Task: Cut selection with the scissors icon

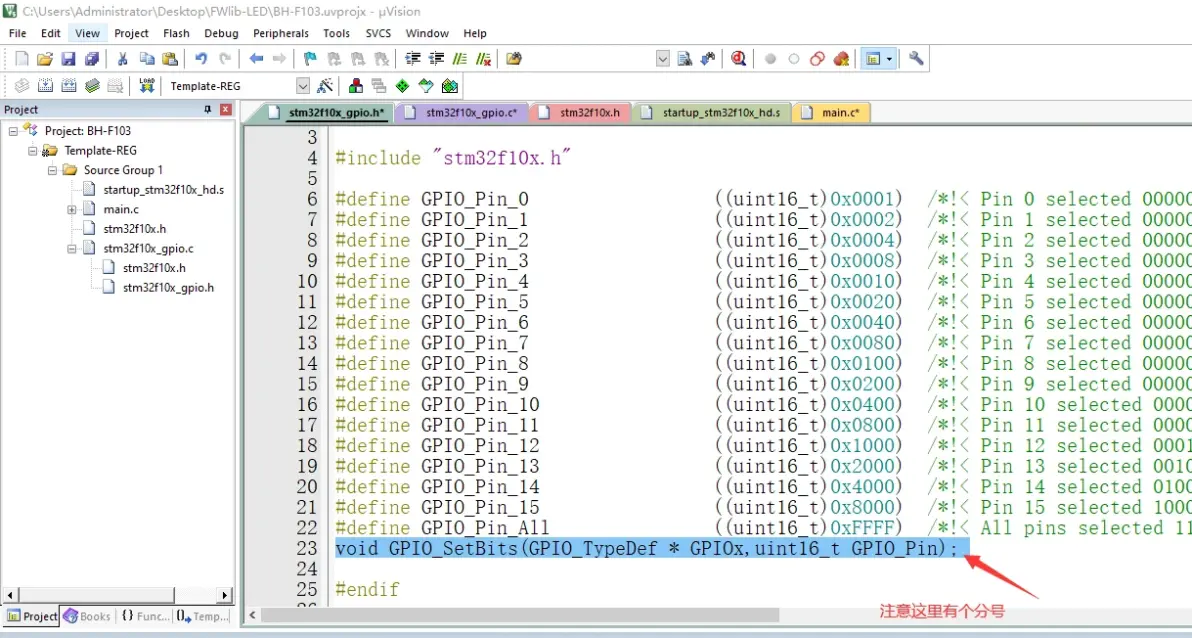Action: click(x=122, y=59)
